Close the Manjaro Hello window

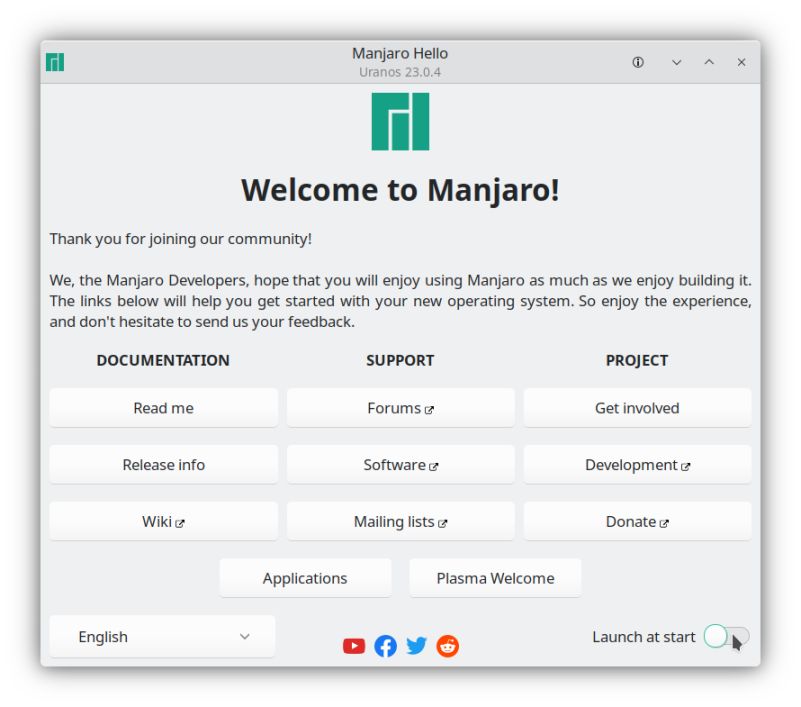click(742, 62)
